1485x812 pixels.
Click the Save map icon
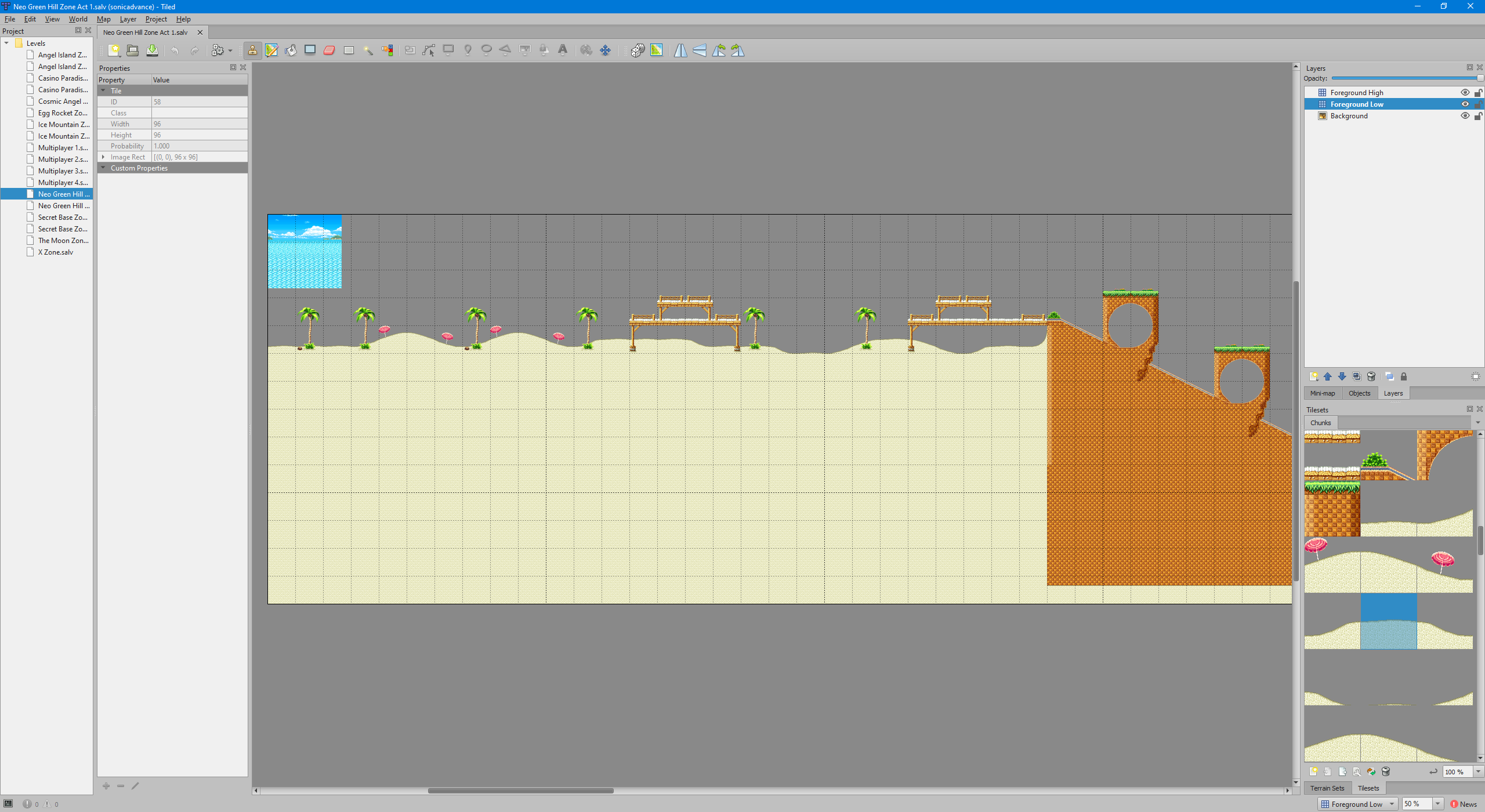coord(152,50)
